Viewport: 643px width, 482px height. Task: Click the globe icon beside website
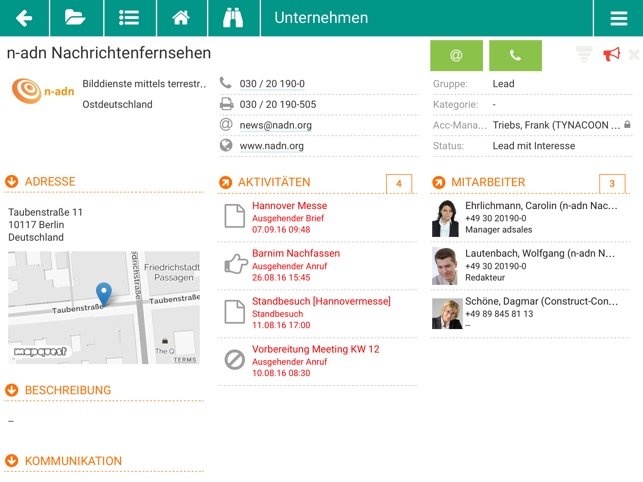226,145
